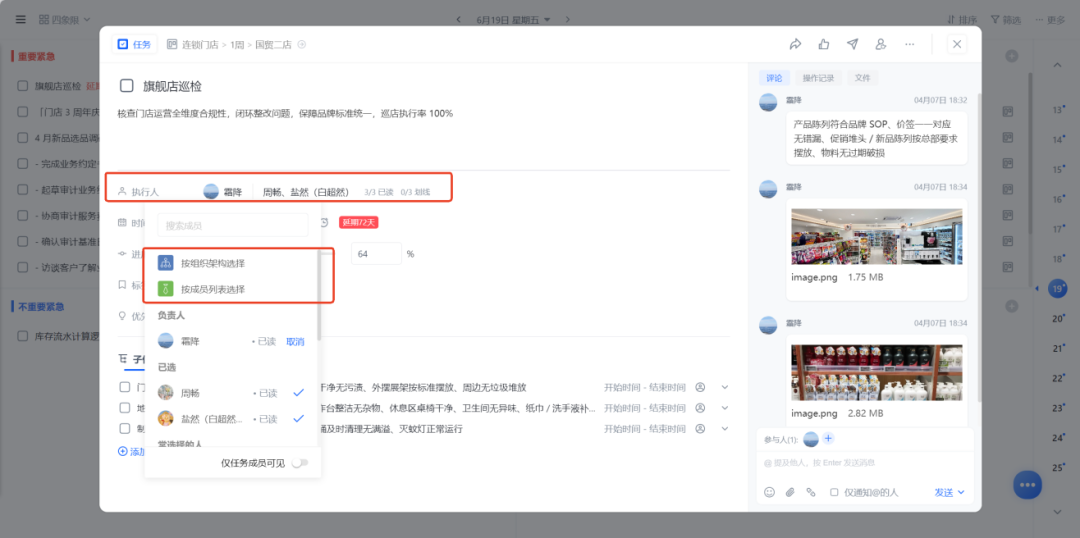Screen dimensions: 1080x538
Task: Click the assignee icon of third subtask
Action: tap(700, 428)
